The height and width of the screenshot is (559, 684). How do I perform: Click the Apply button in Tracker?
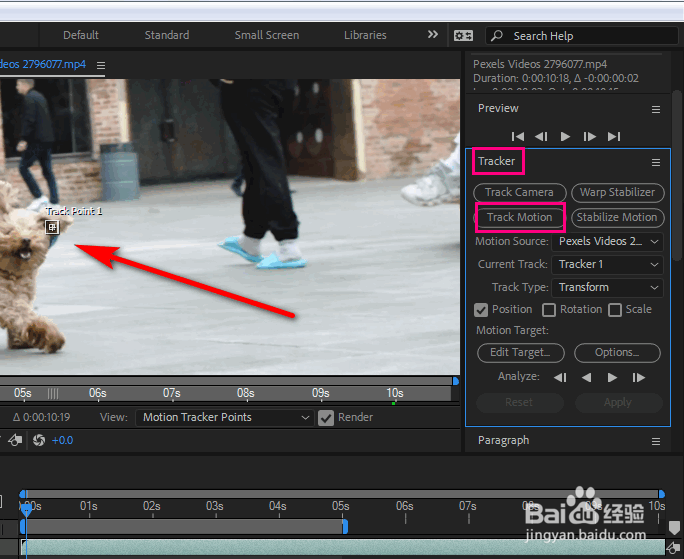coord(618,402)
